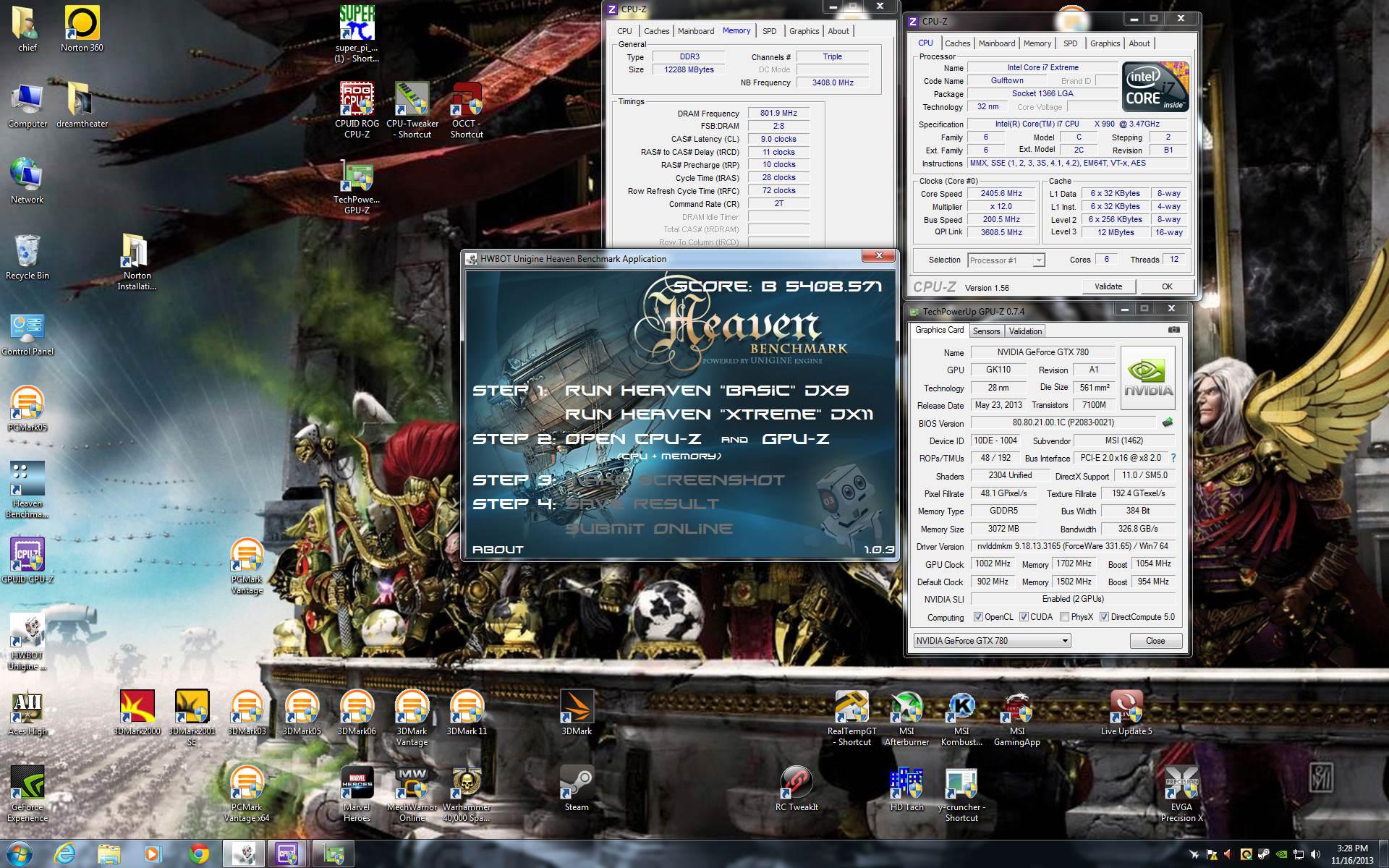The image size is (1389, 868).
Task: Open Chrome from taskbar
Action: [199, 854]
